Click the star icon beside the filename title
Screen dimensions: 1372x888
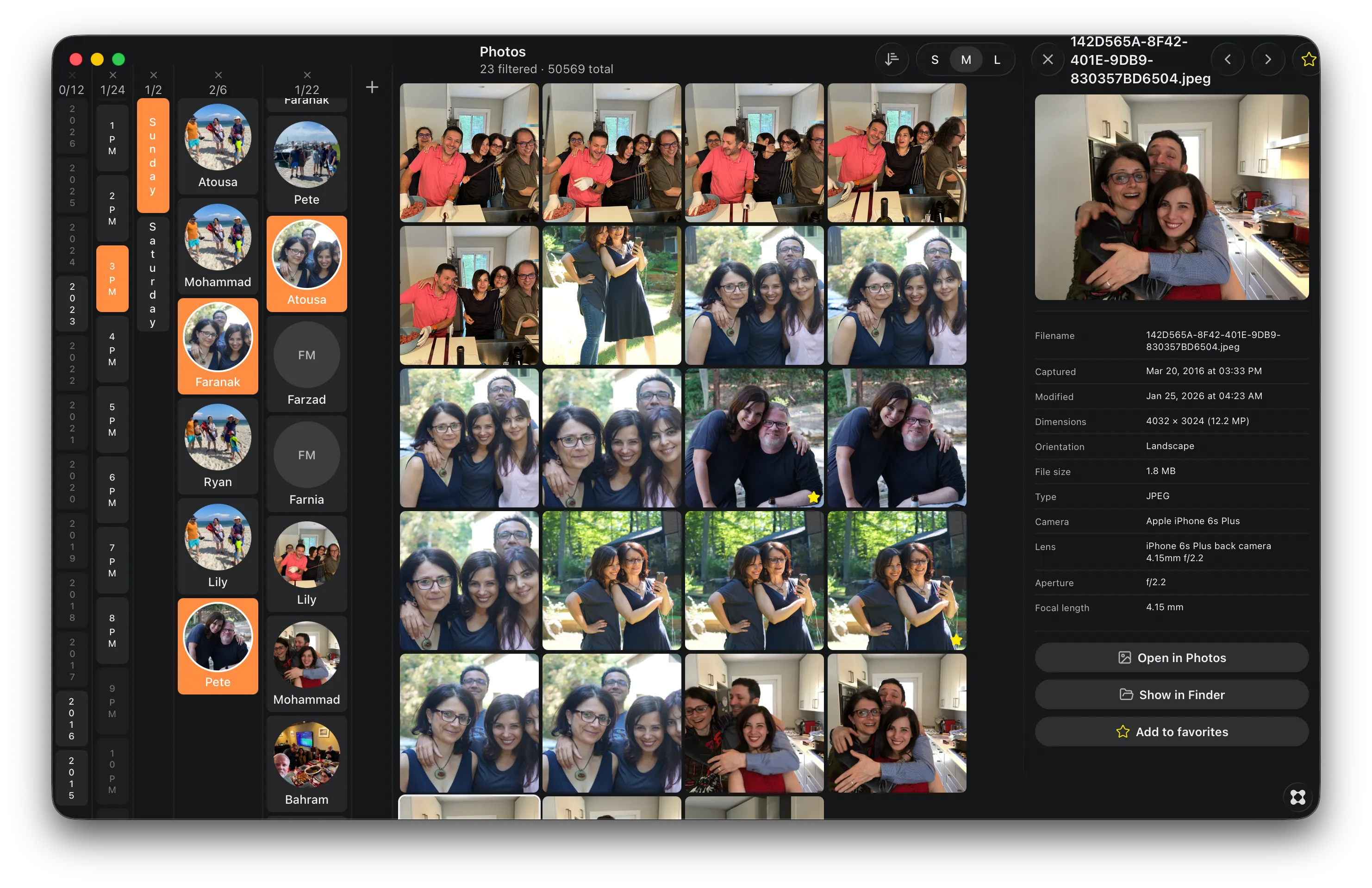pos(1308,59)
